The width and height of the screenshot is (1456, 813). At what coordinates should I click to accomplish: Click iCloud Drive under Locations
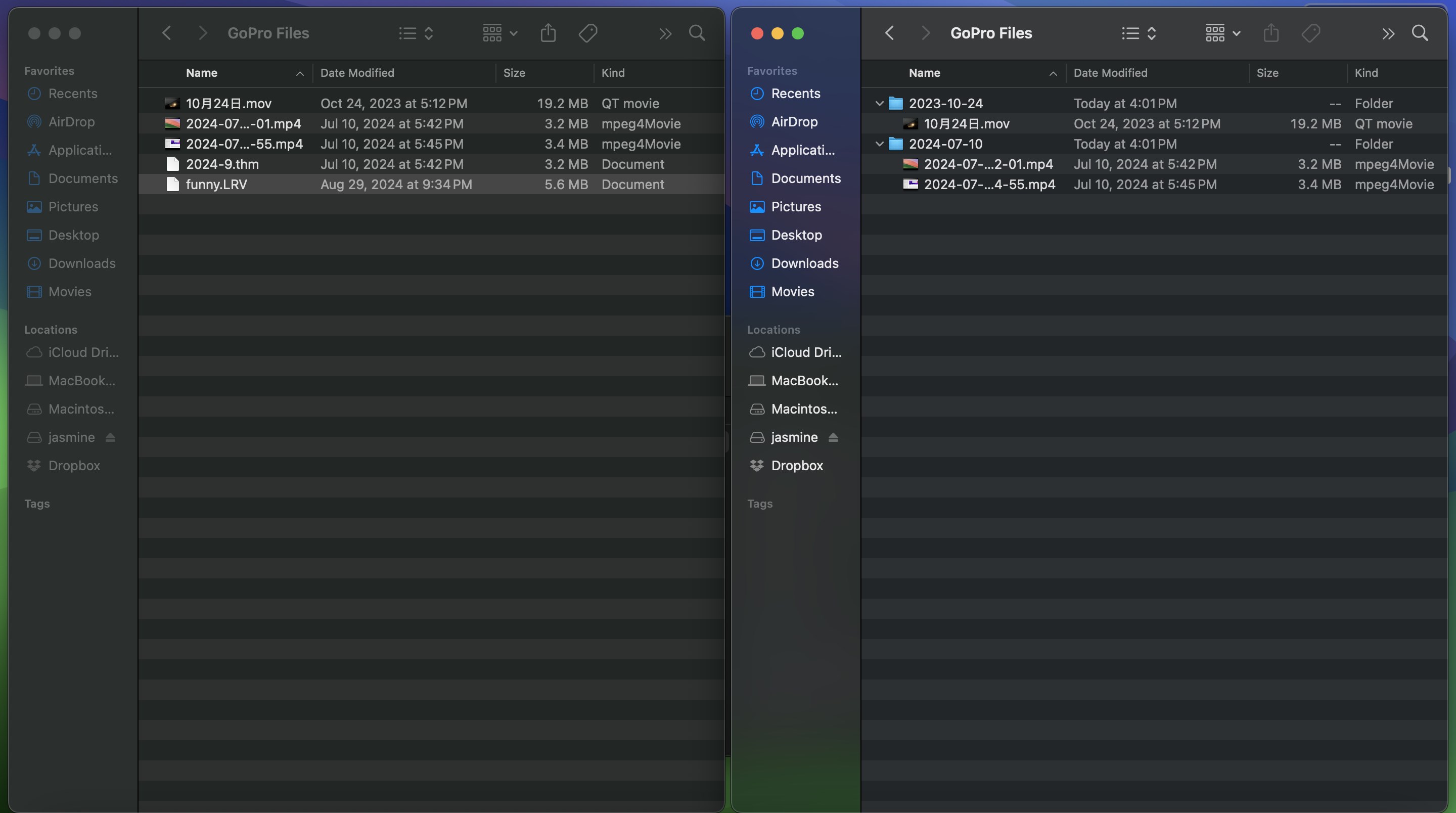[82, 352]
